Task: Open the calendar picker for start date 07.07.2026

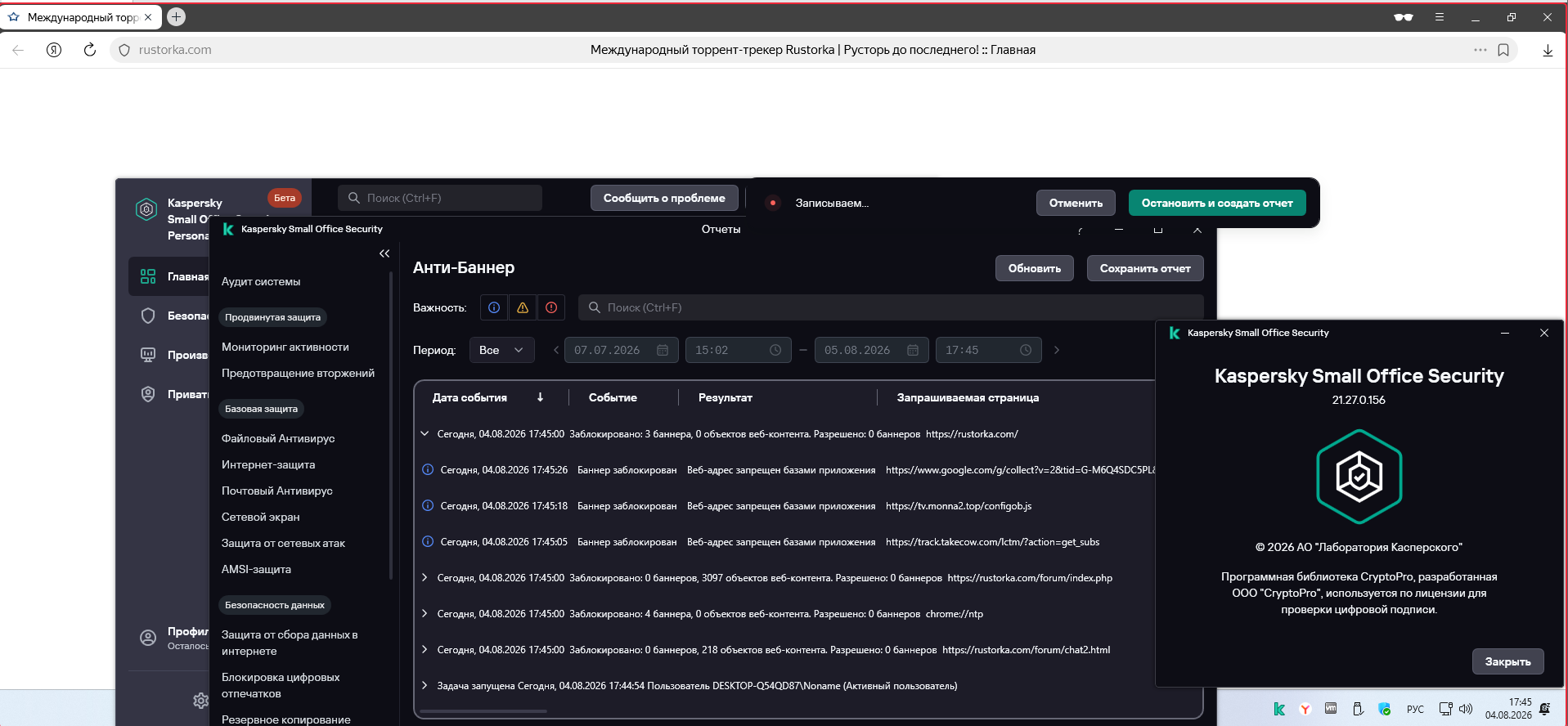Action: tap(663, 350)
